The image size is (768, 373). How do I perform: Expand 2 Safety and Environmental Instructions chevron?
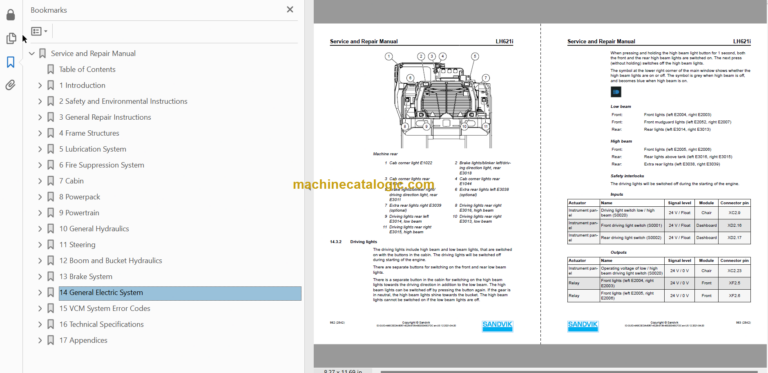point(40,101)
